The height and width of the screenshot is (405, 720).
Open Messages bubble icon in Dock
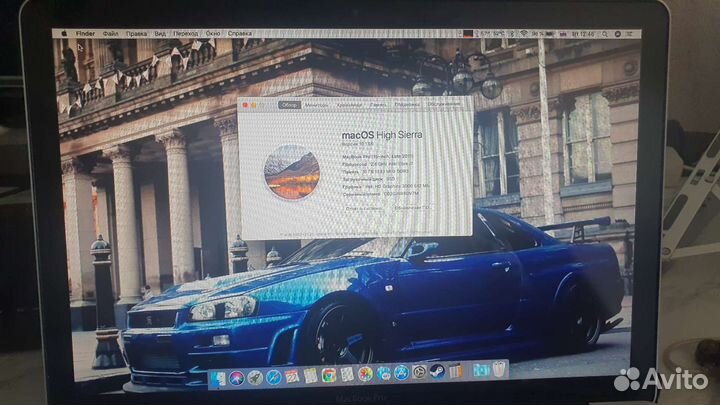coord(383,373)
